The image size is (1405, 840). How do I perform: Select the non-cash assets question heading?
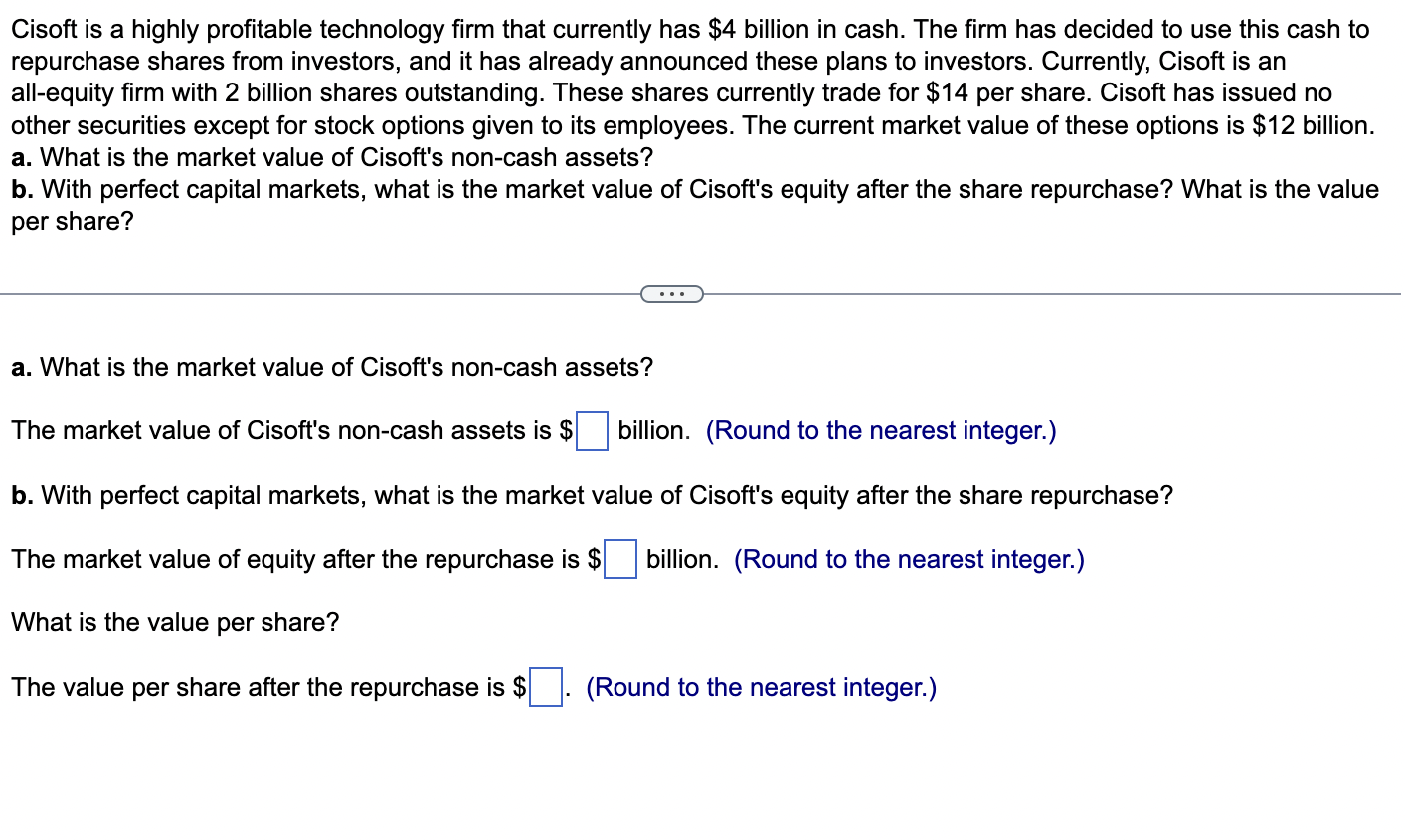(x=331, y=368)
